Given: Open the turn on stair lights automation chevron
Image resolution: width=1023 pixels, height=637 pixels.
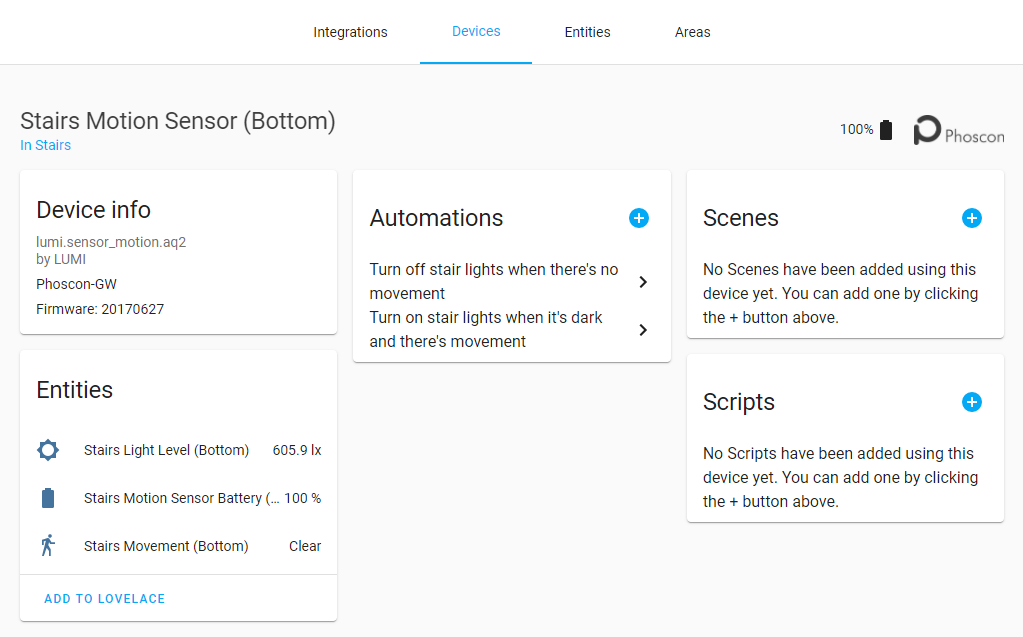Looking at the screenshot, I should 643,330.
